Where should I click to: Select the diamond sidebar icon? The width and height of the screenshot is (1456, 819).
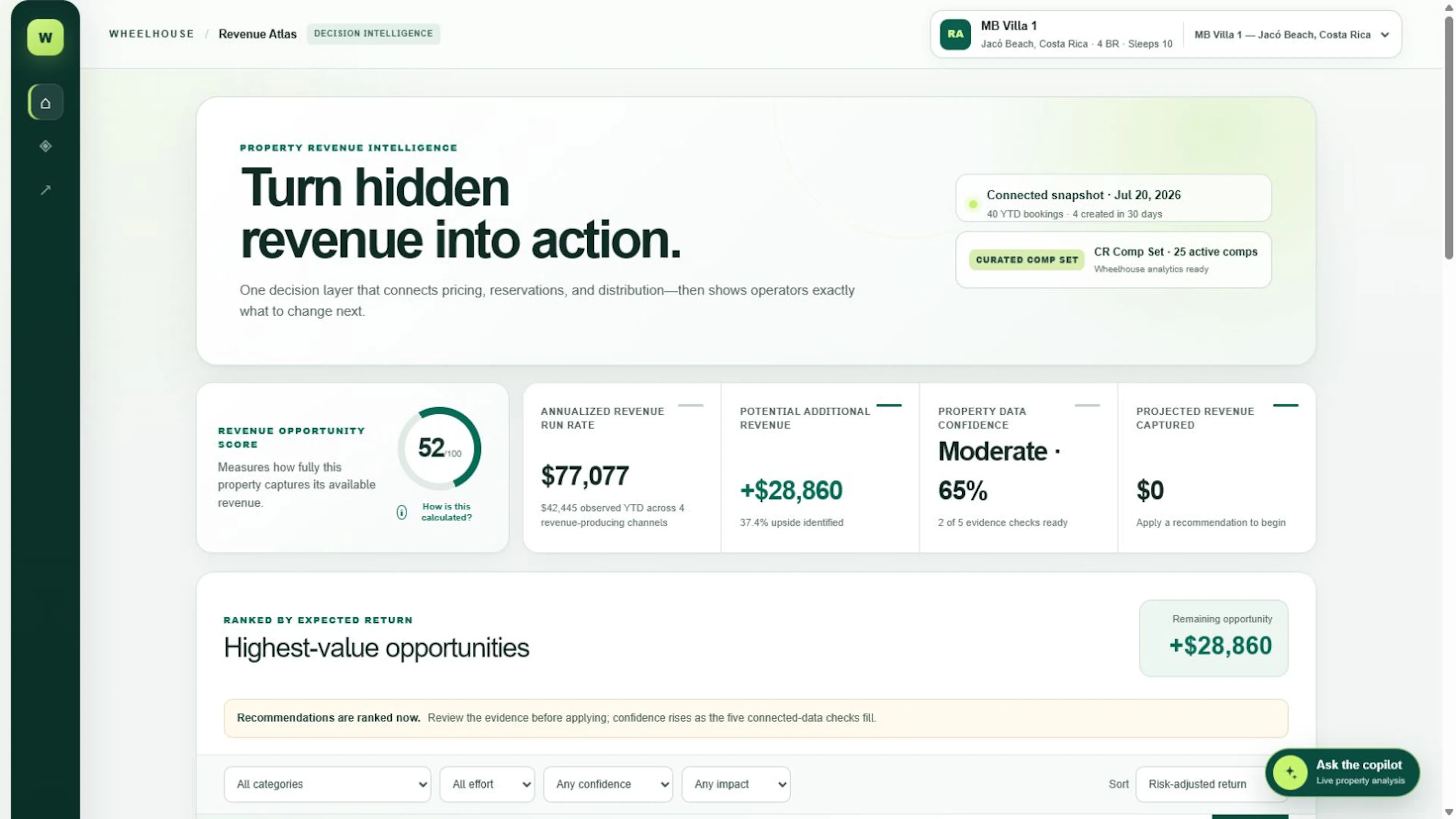(x=45, y=146)
